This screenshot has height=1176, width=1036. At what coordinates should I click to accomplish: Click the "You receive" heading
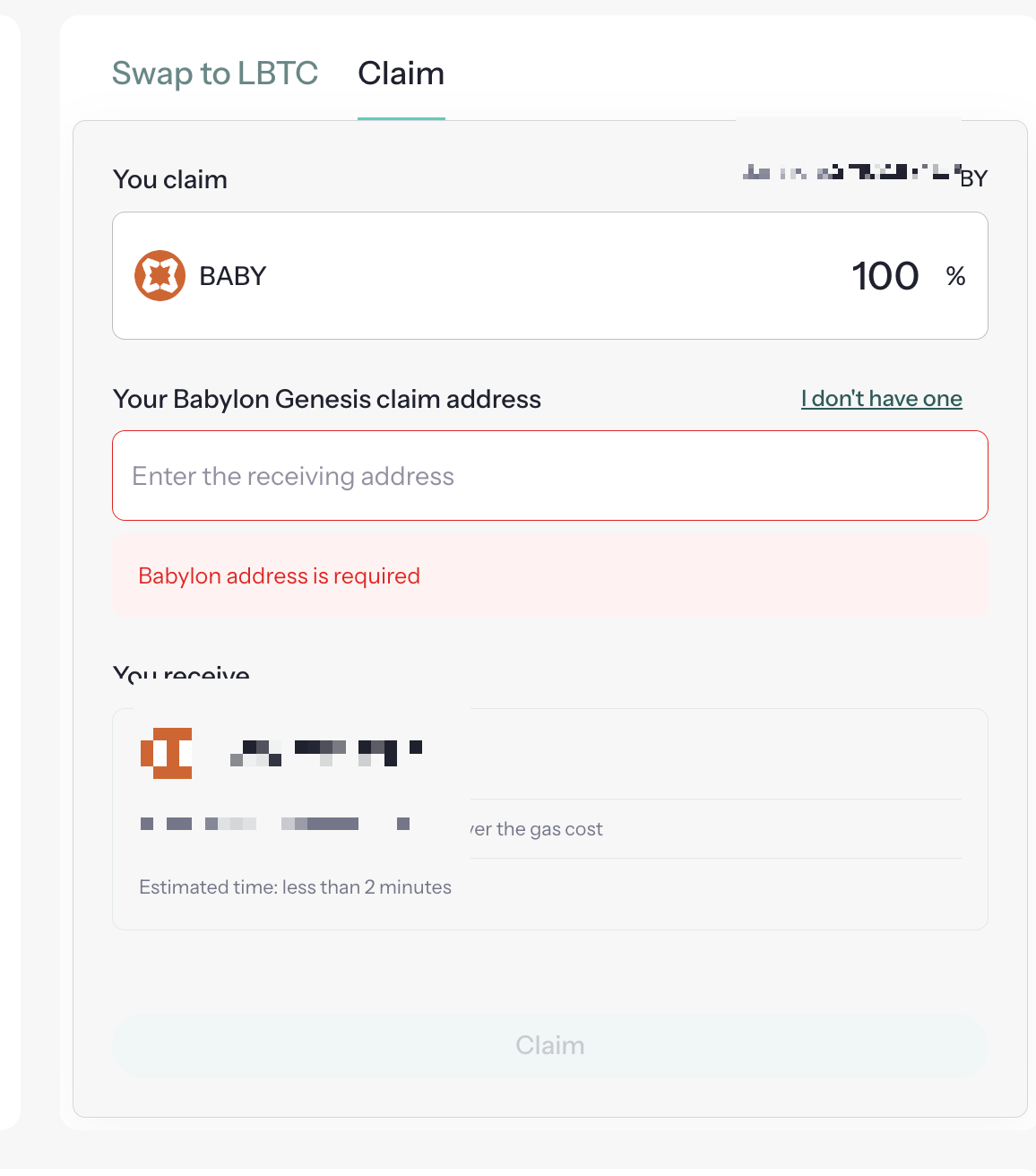coord(181,674)
